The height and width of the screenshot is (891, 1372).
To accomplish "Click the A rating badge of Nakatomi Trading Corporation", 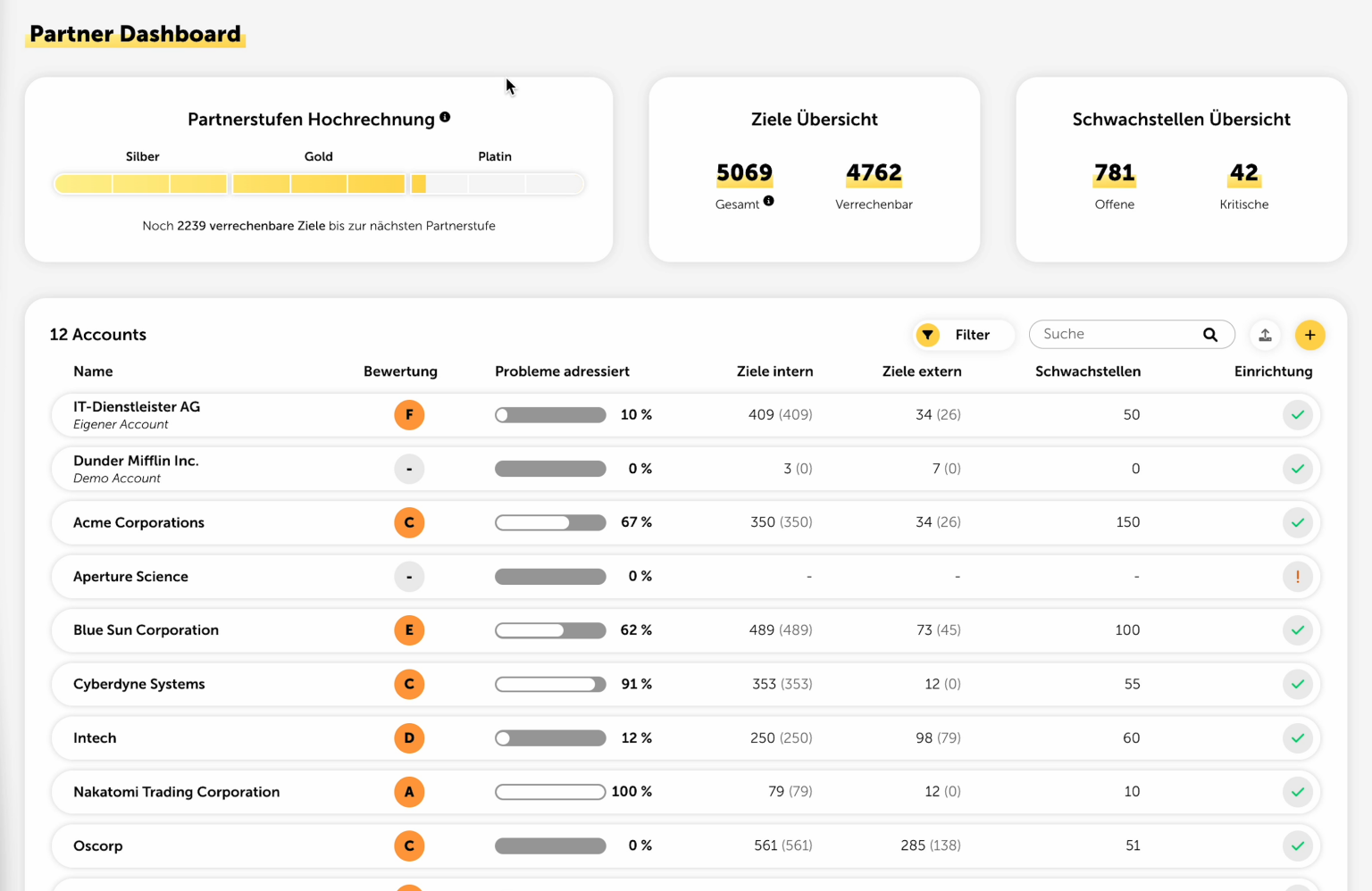I will coord(409,792).
